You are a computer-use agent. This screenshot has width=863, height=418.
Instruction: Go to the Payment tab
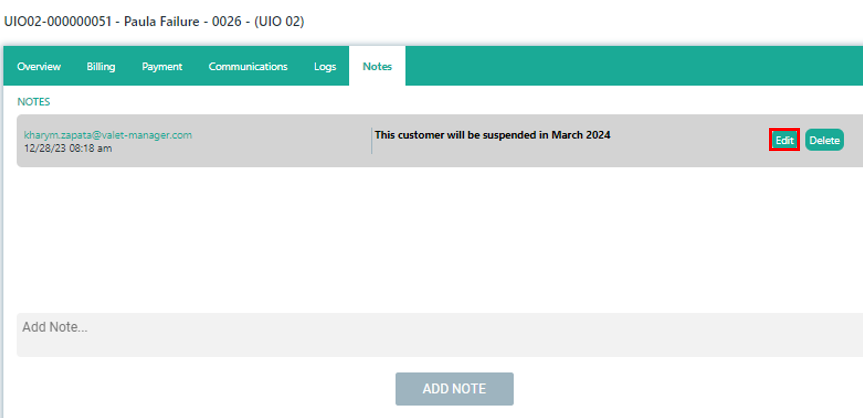[162, 67]
